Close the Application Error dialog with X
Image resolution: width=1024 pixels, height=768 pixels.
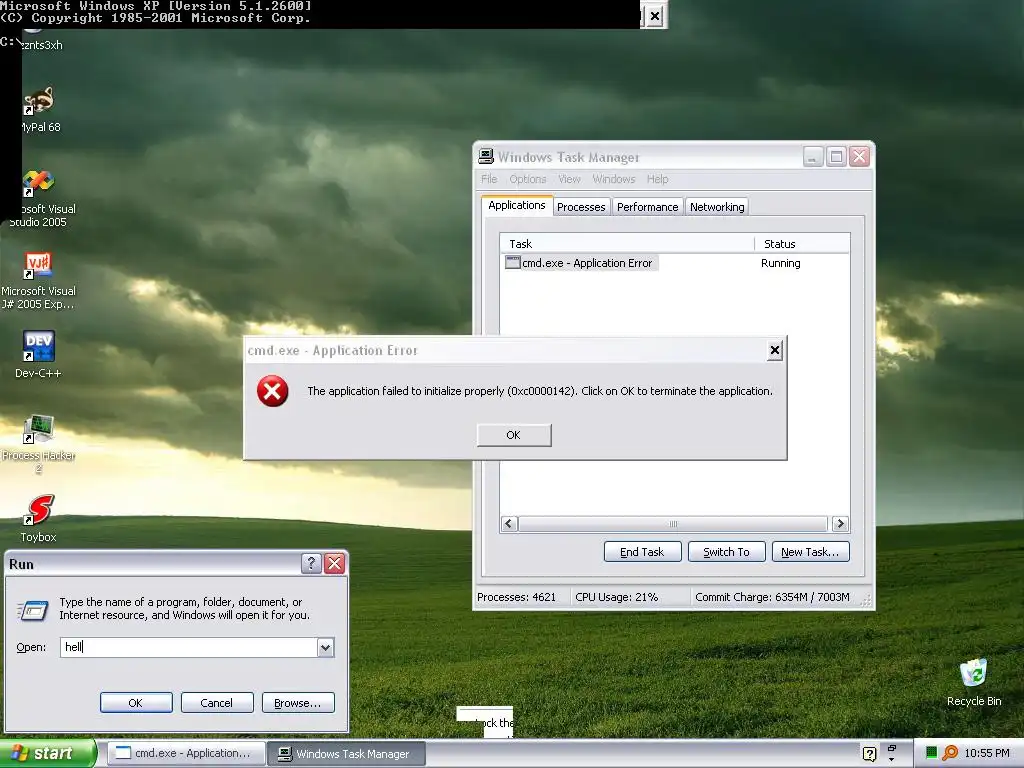click(x=775, y=351)
